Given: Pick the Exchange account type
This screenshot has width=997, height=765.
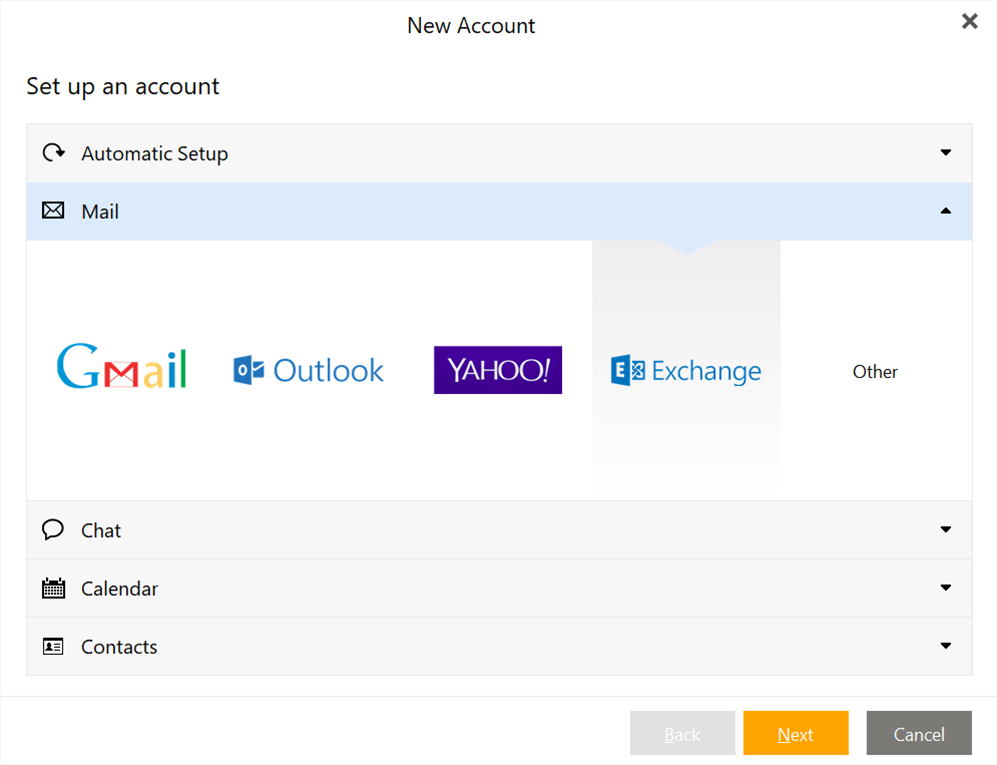Looking at the screenshot, I should pos(686,370).
